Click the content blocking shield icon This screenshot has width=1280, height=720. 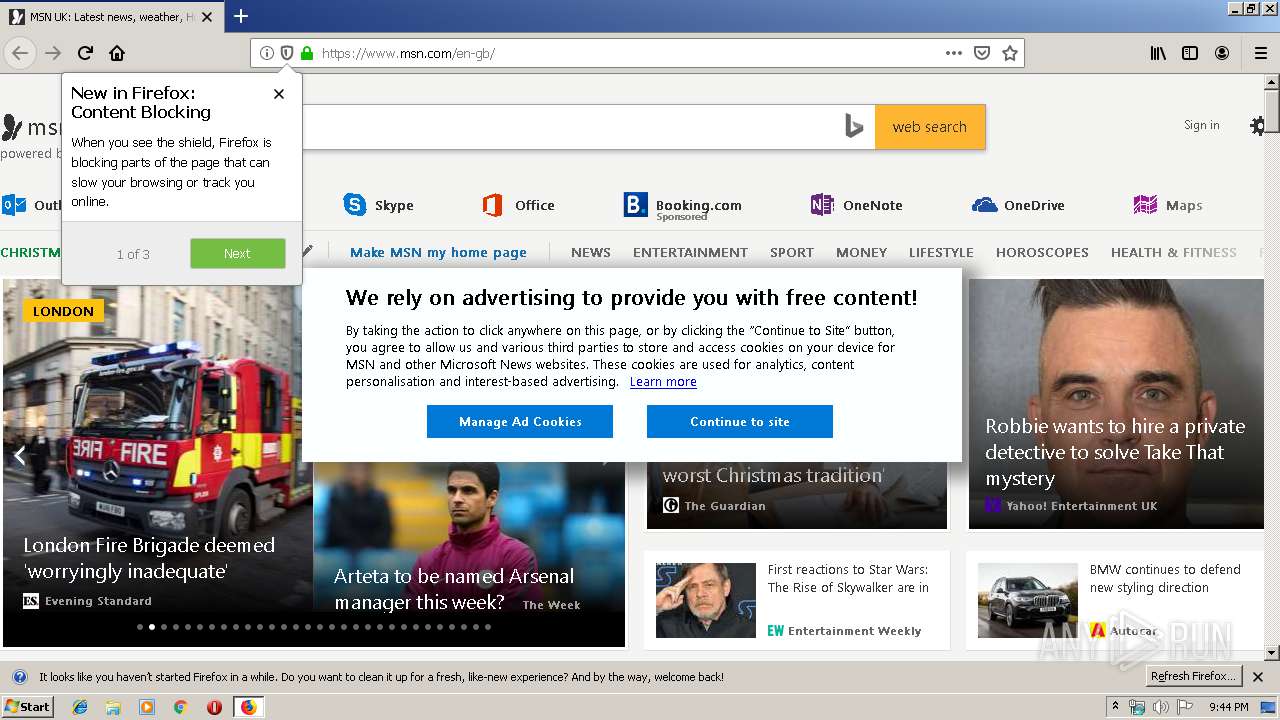[x=286, y=53]
